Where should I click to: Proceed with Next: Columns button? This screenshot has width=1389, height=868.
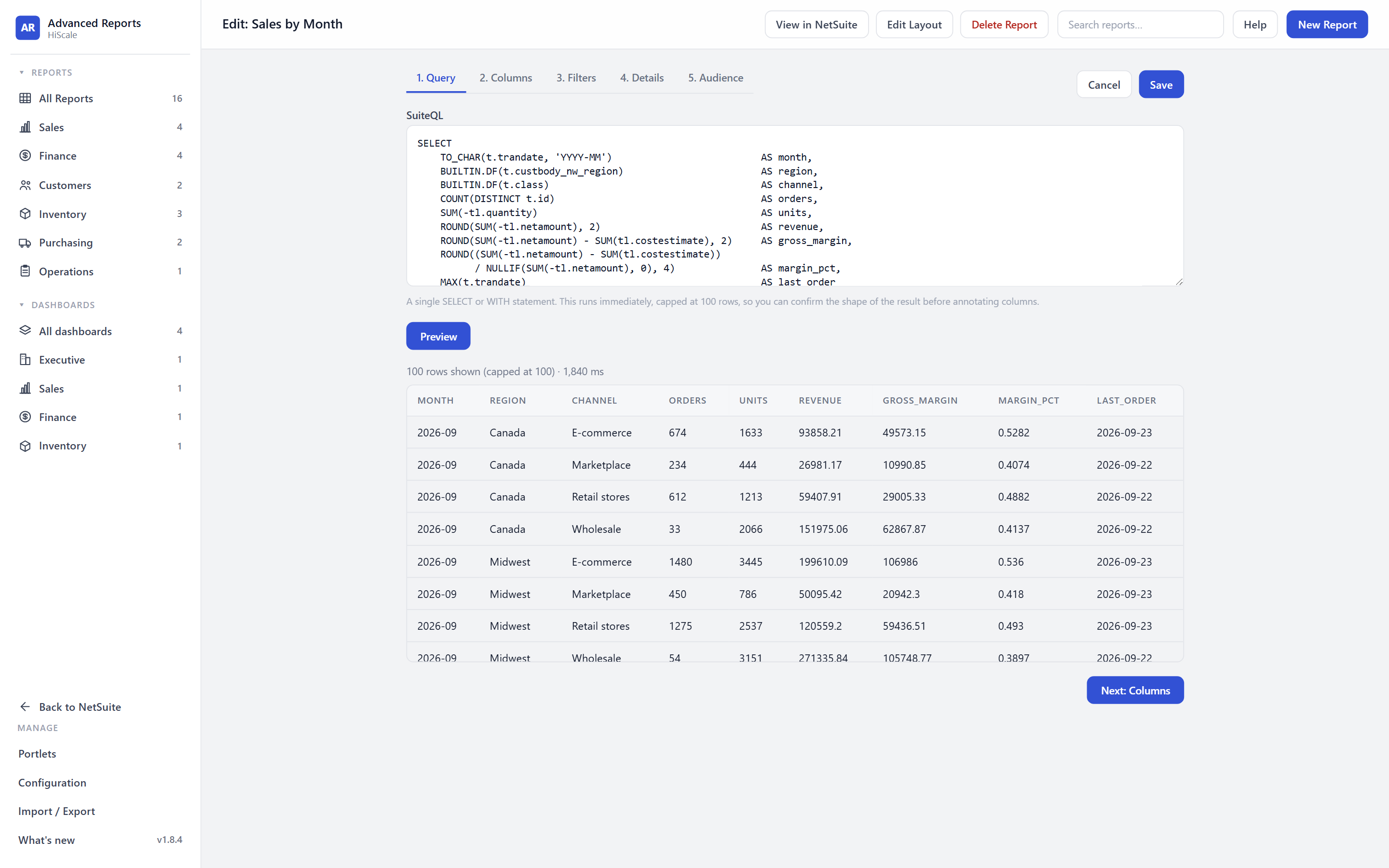coord(1135,690)
